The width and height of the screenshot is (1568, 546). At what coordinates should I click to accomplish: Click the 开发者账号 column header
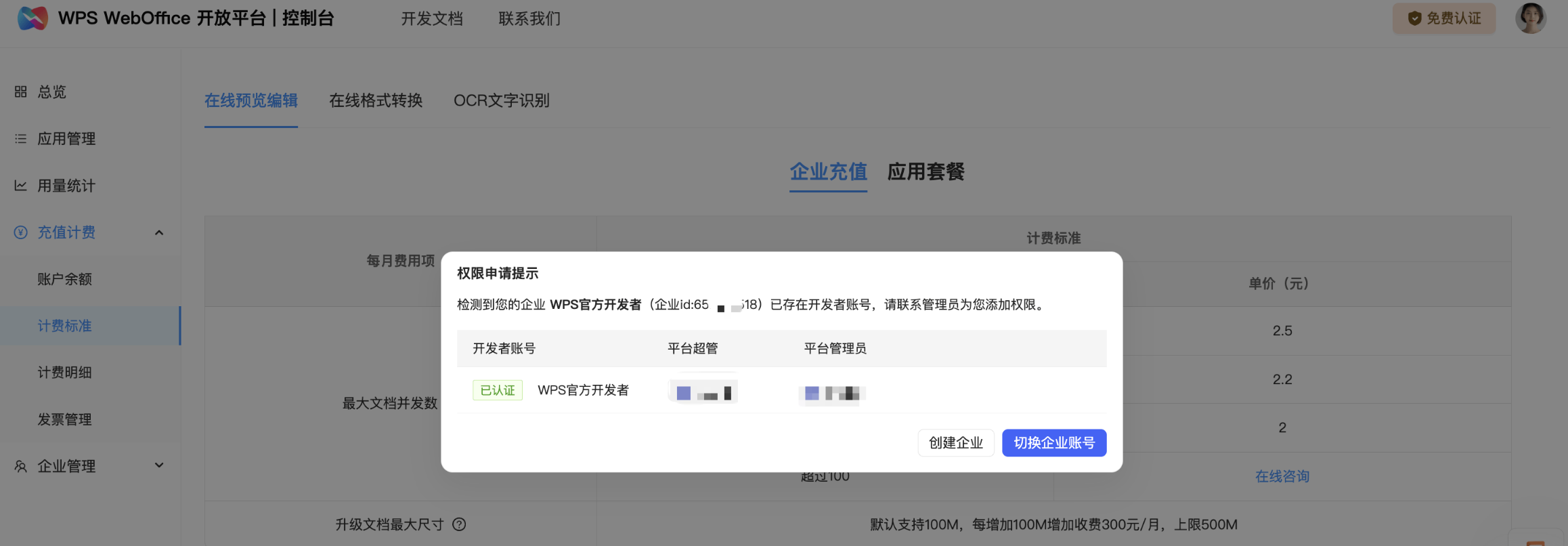(504, 349)
